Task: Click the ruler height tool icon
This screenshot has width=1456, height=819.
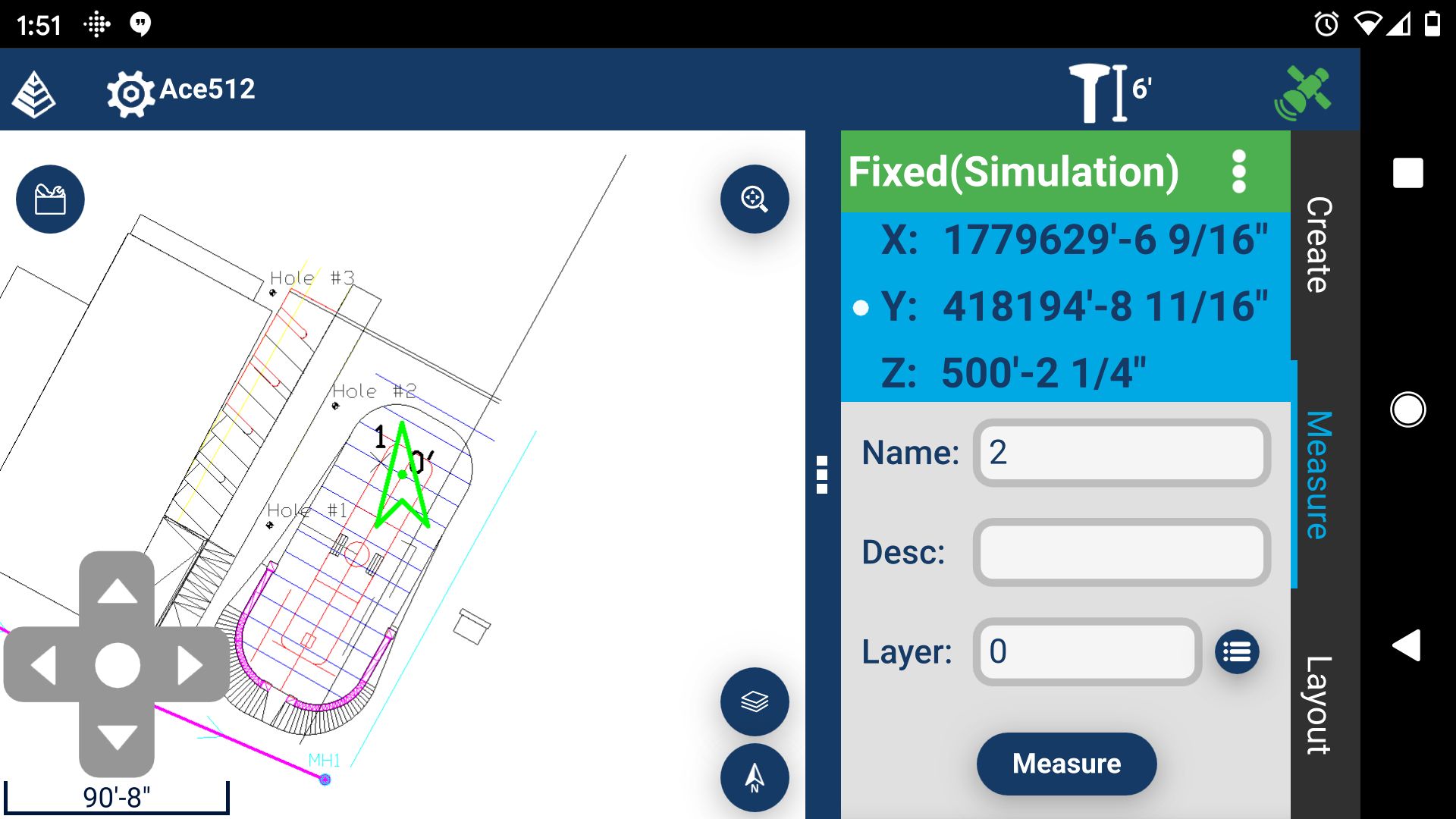Action: tap(1100, 91)
